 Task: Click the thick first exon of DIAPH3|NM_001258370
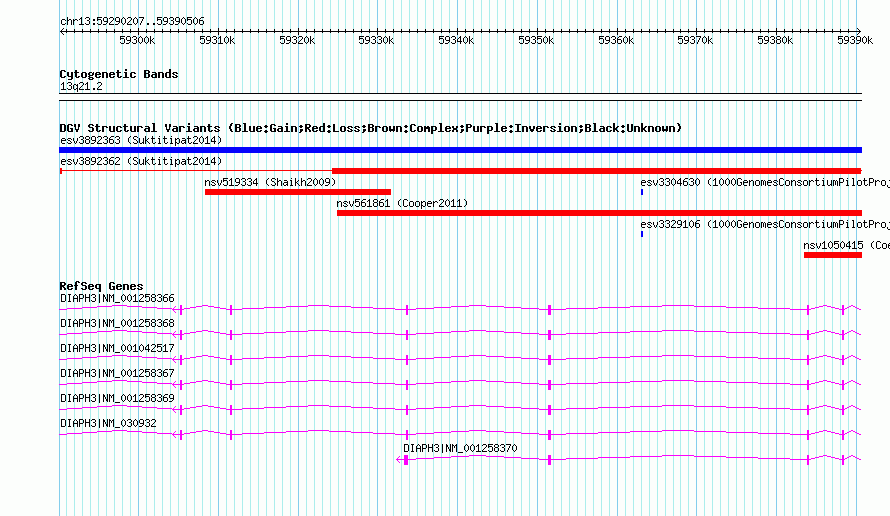(x=406, y=460)
